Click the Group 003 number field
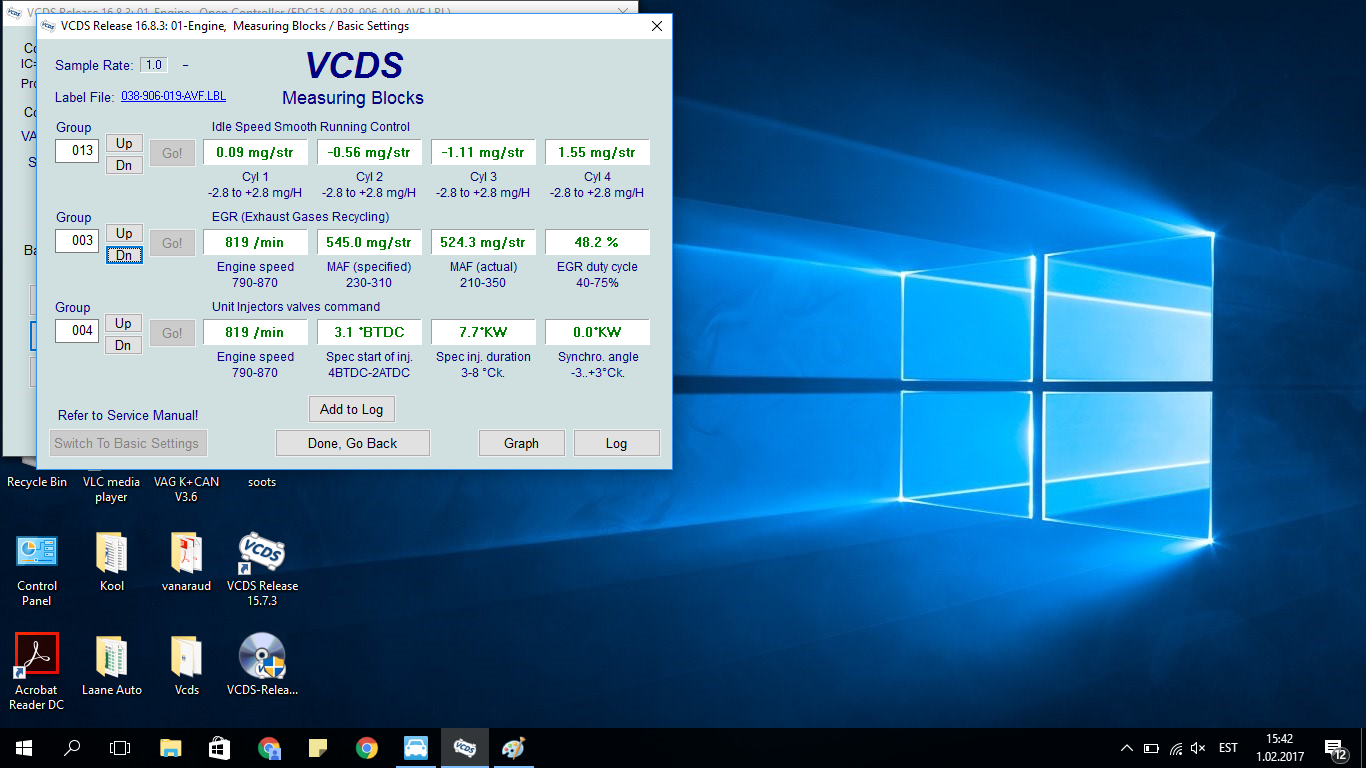Screen dimensions: 1366x768 point(77,241)
